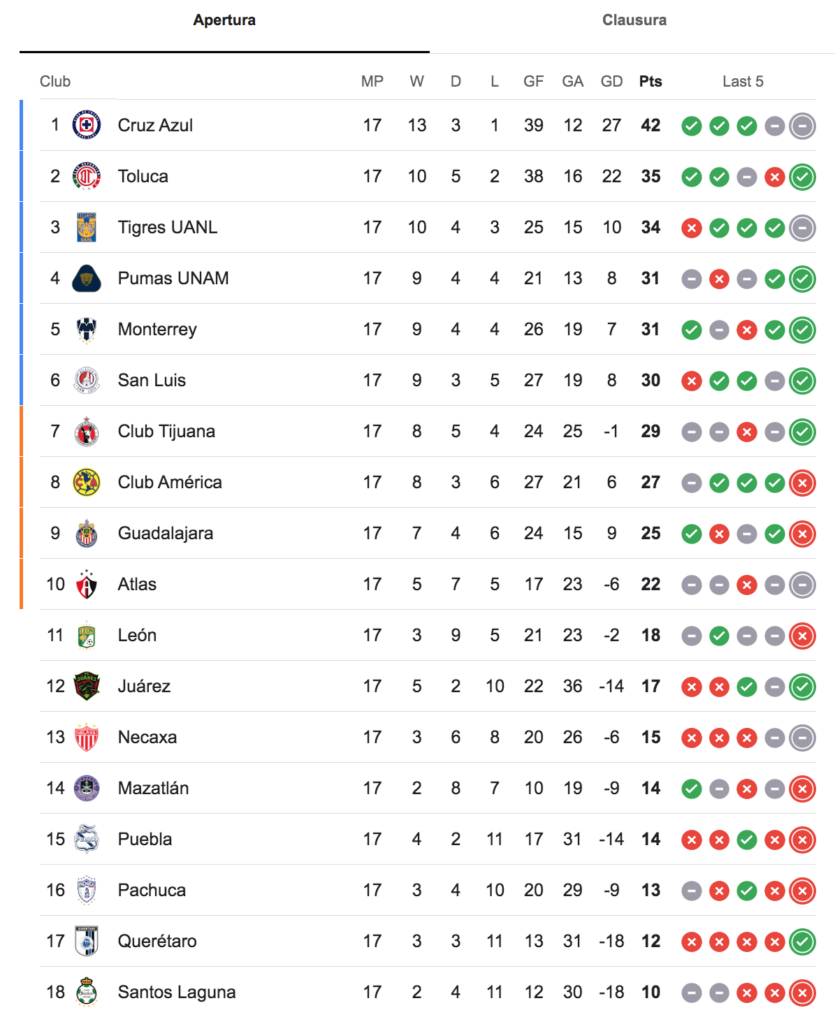Screen dimensions: 835x1024
Task: Click the Club América yellow crest
Action: 86,482
